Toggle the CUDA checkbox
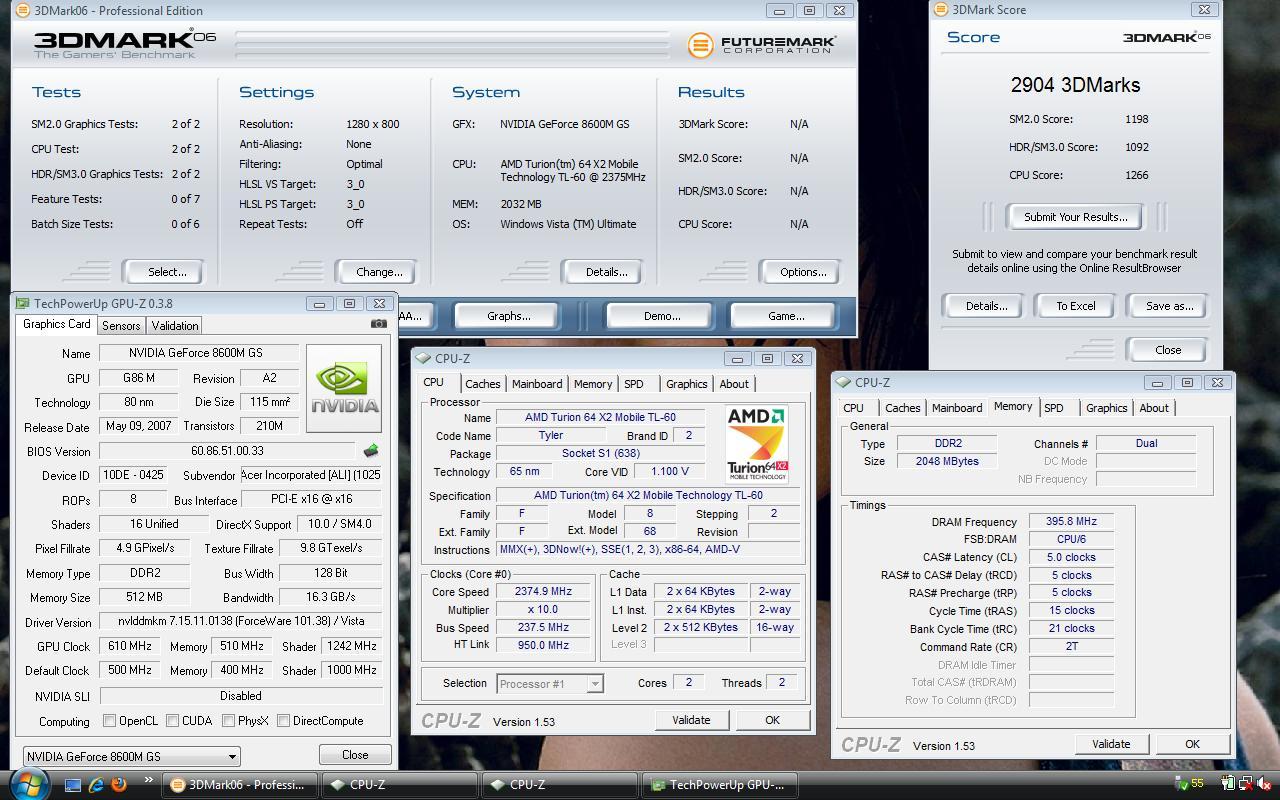The width and height of the screenshot is (1280, 800). point(173,720)
